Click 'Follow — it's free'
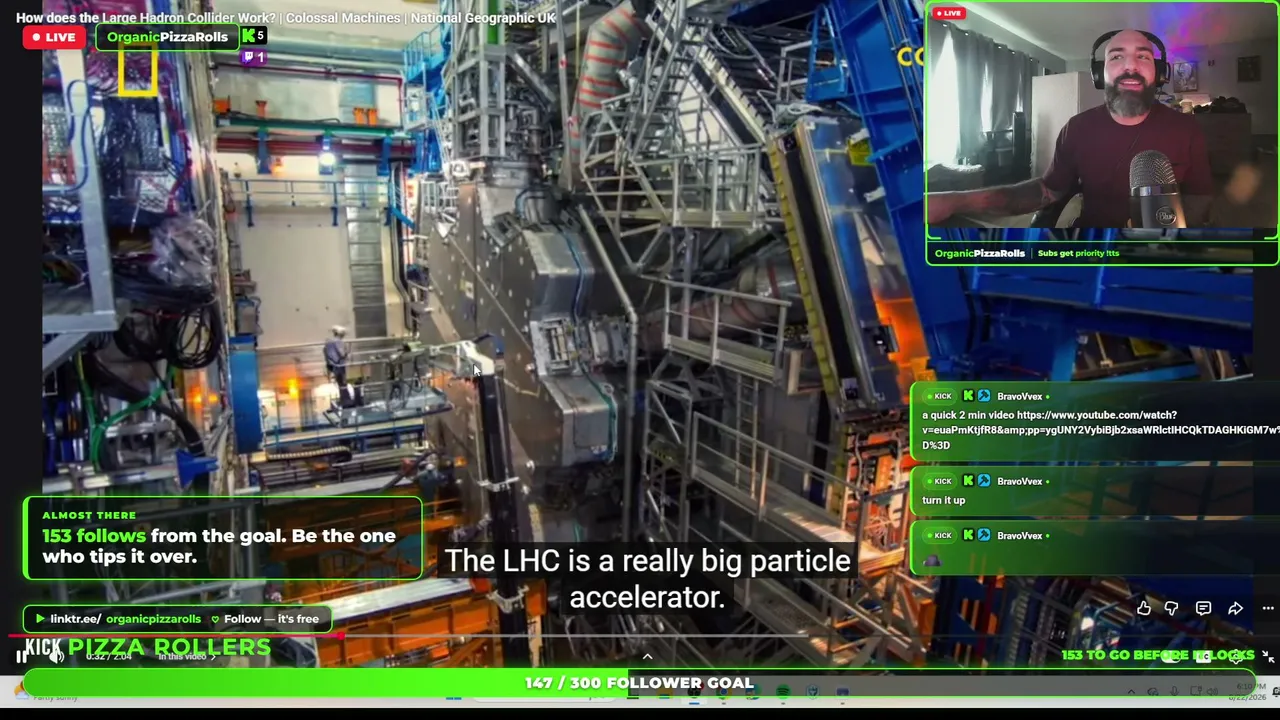 [271, 619]
